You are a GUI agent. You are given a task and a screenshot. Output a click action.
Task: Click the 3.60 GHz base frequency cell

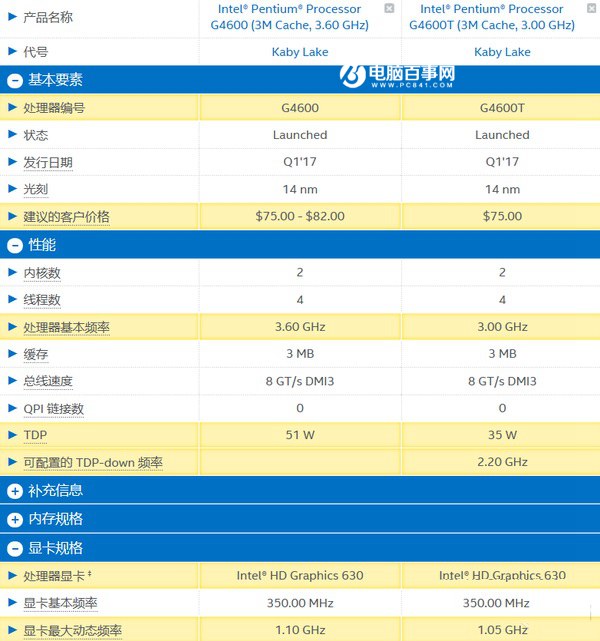(300, 327)
